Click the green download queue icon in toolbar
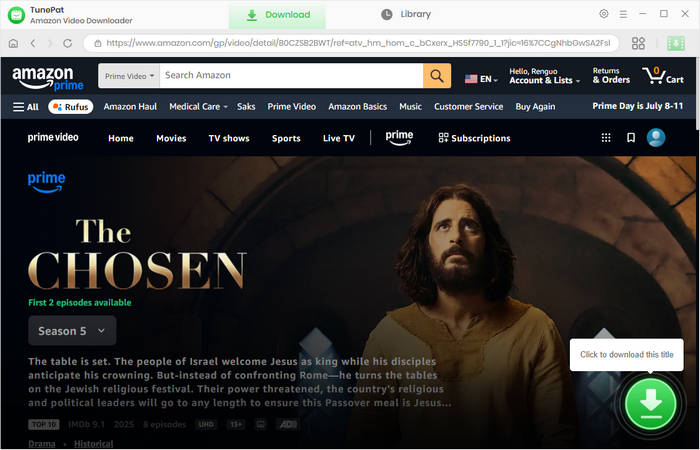 tap(676, 43)
